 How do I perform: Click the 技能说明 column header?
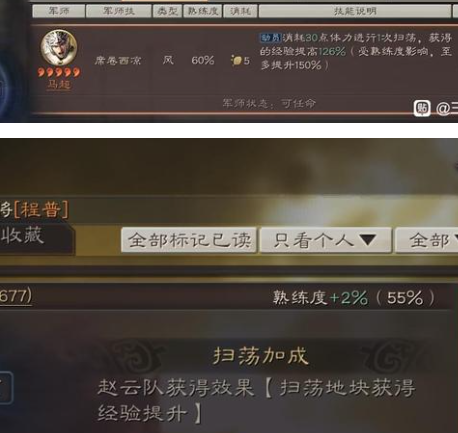(x=355, y=11)
